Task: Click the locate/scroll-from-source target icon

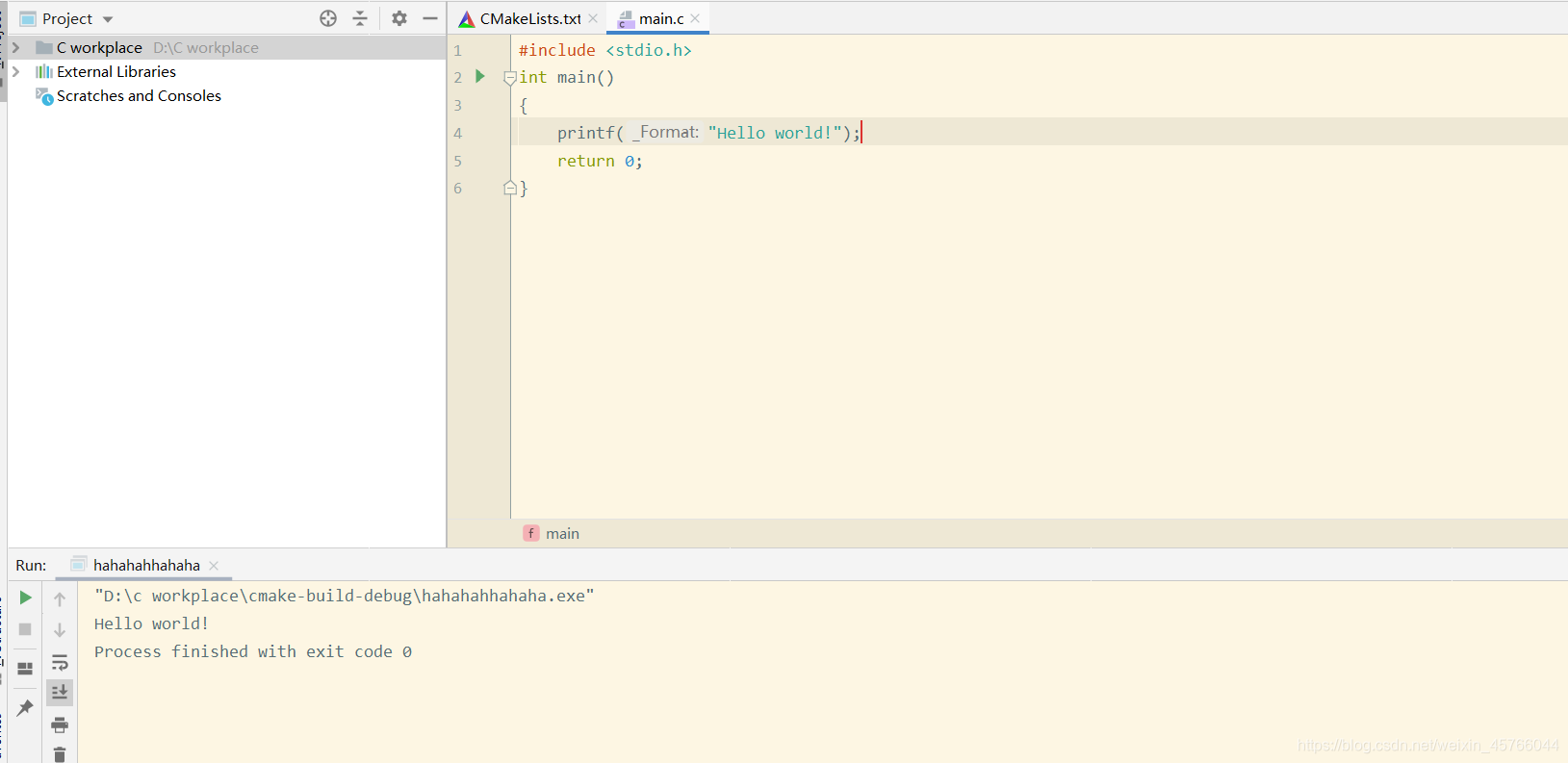Action: (x=328, y=18)
